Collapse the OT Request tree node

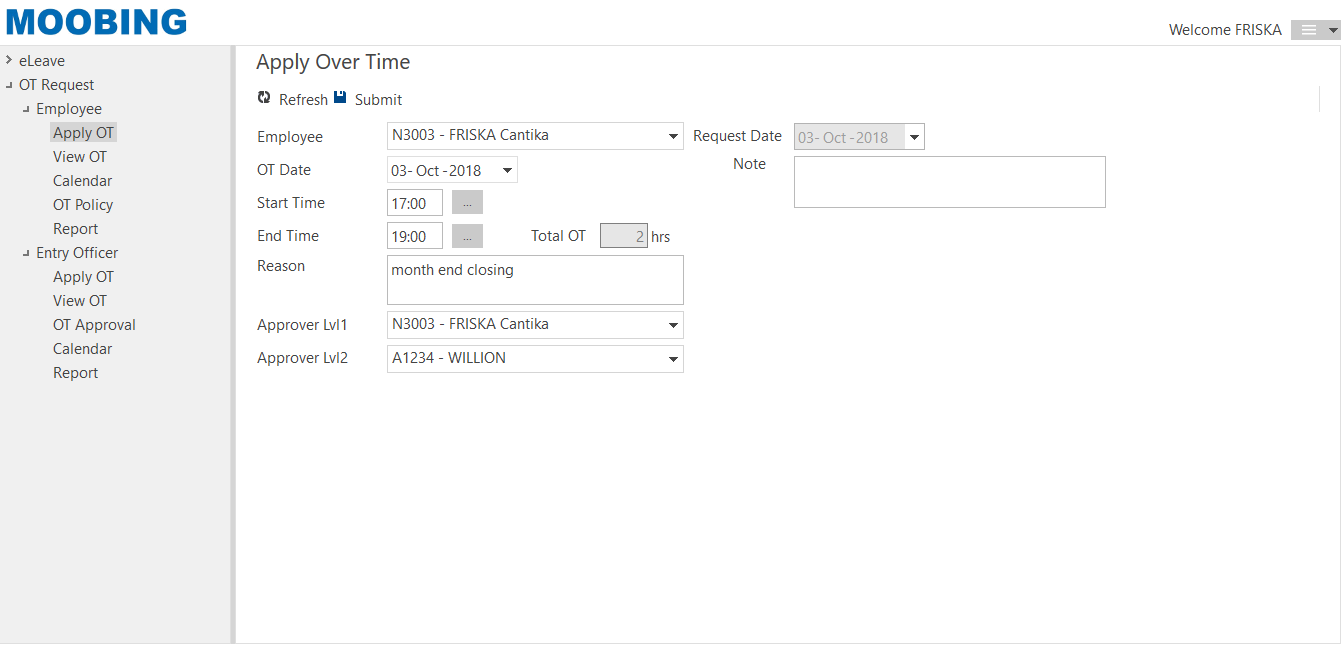[x=9, y=85]
